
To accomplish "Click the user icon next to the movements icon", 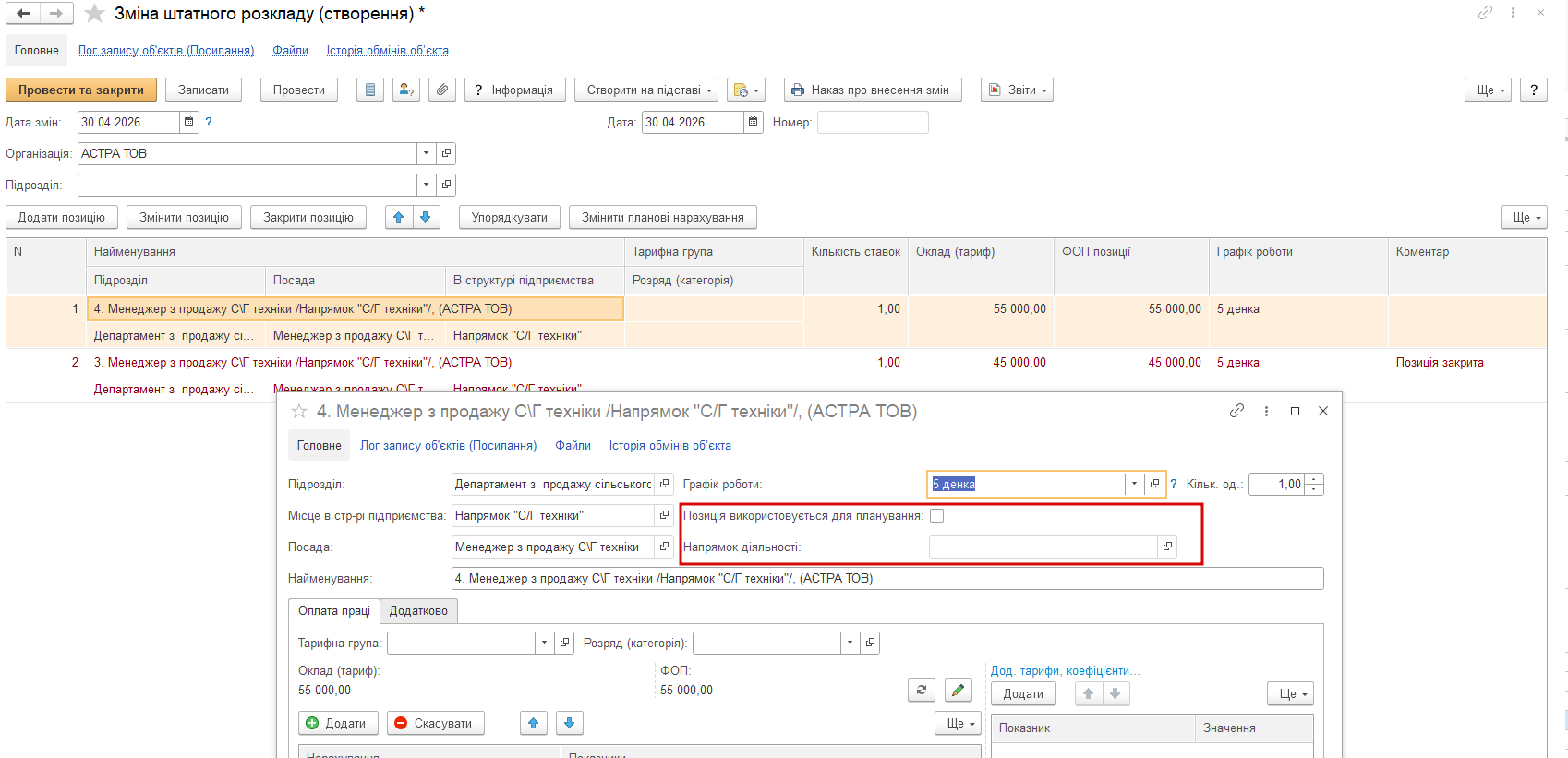I will [x=406, y=90].
